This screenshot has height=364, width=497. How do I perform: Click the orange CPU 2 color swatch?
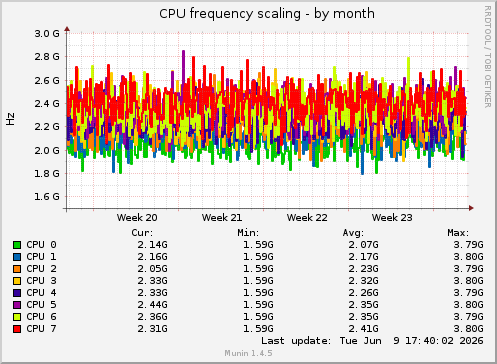click(x=17, y=269)
